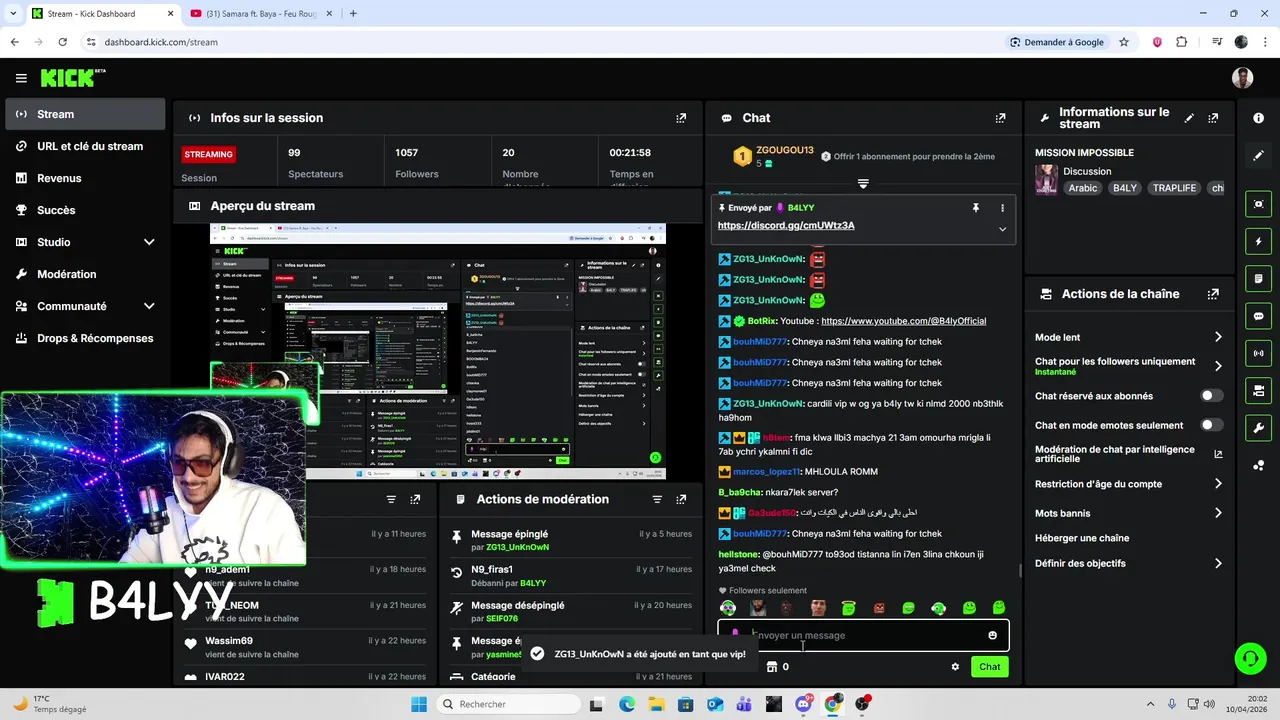1280x720 pixels.
Task: Click username ZG13_UnKnOwN in moderation list
Action: [517, 547]
